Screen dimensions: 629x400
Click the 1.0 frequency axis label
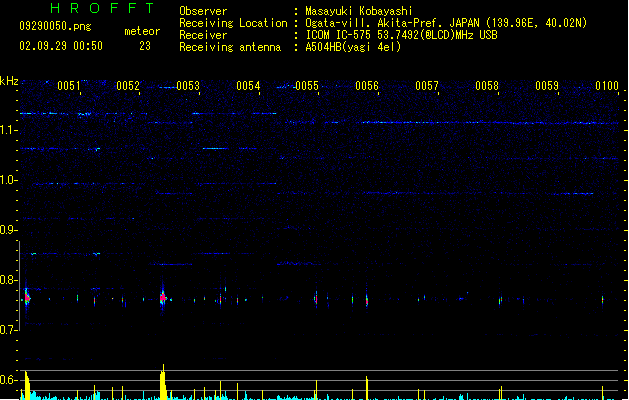pos(8,180)
